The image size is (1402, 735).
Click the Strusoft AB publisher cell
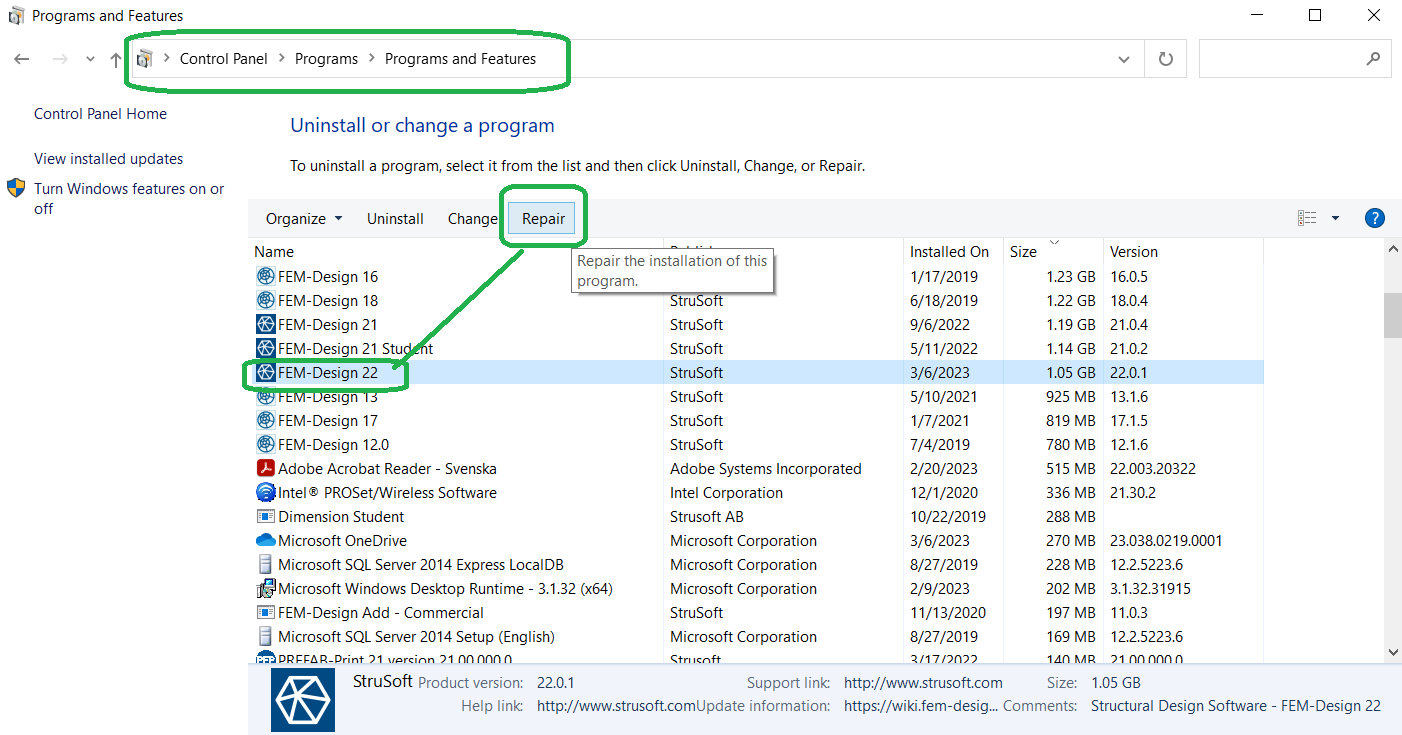709,517
